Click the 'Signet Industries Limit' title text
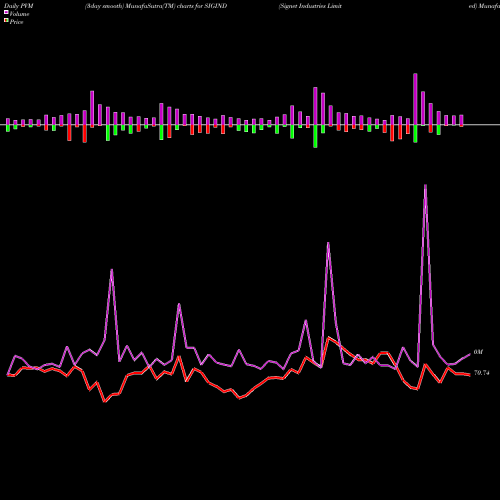The height and width of the screenshot is (500, 500). tap(310, 6)
